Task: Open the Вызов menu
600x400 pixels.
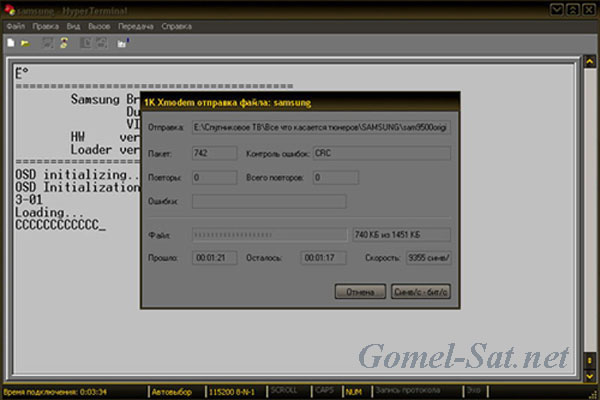Action: [x=99, y=26]
